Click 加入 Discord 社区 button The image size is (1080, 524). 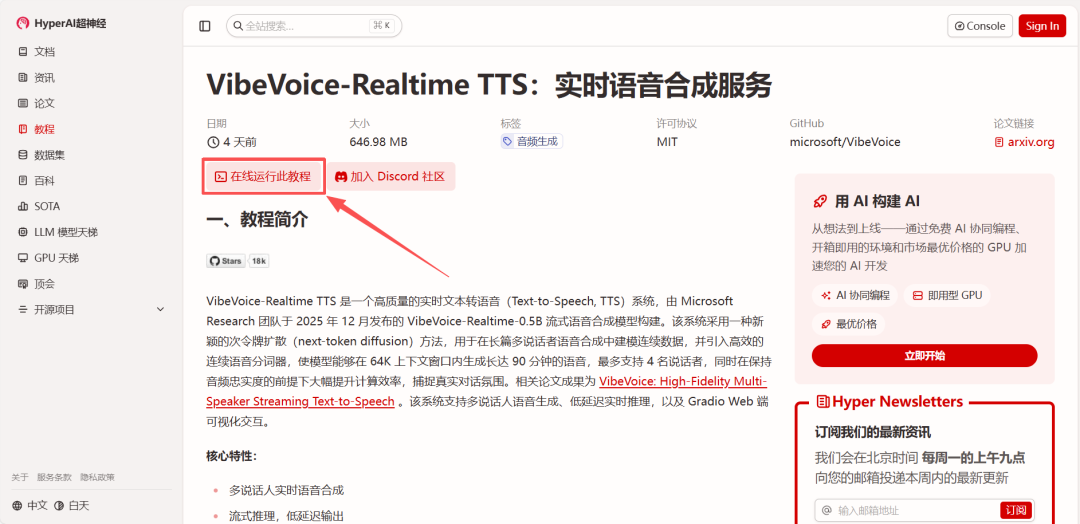(x=390, y=176)
